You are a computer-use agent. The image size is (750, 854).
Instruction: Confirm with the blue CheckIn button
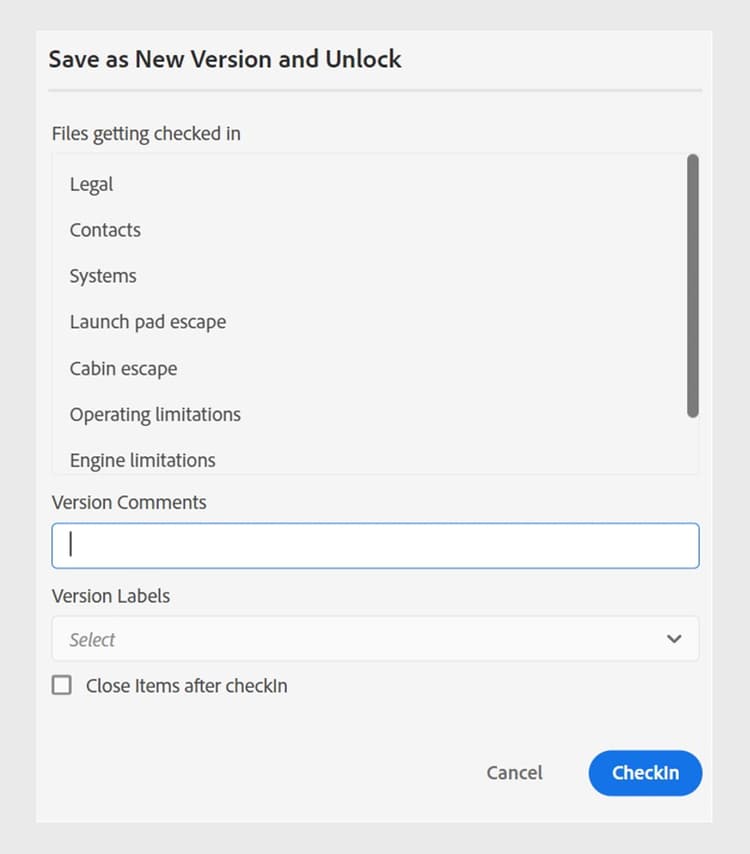coord(645,773)
